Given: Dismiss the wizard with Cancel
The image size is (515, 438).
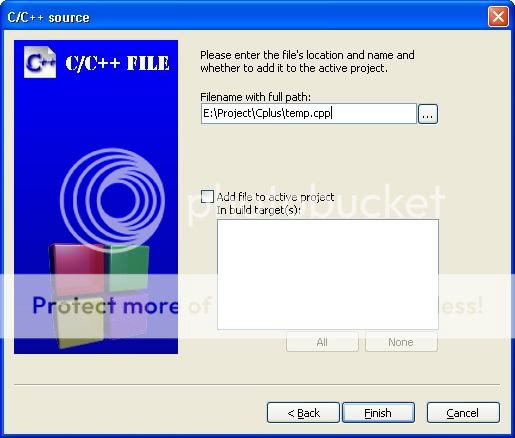Looking at the screenshot, I should click(463, 413).
